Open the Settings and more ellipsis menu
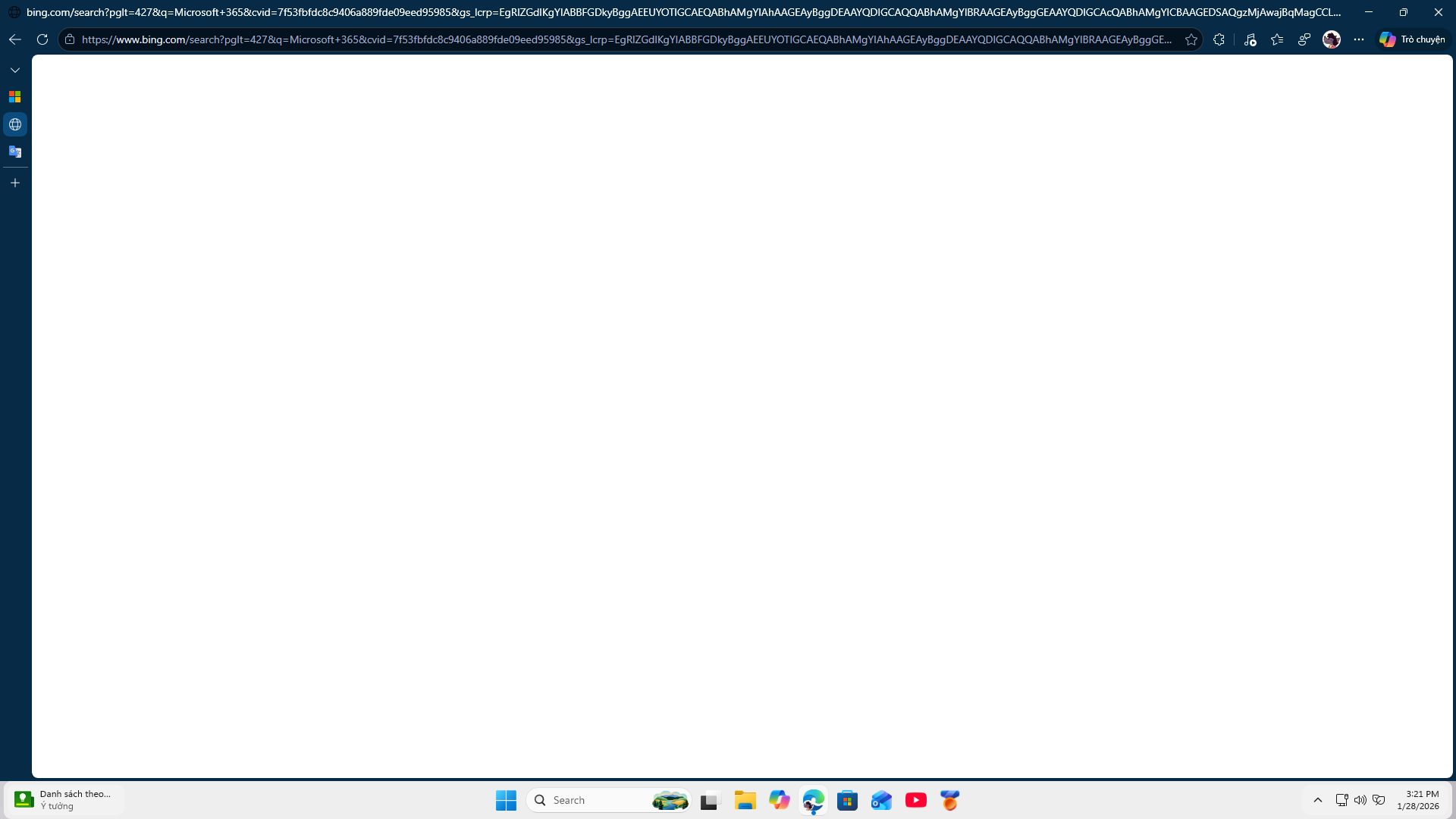The height and width of the screenshot is (819, 1456). click(x=1358, y=39)
